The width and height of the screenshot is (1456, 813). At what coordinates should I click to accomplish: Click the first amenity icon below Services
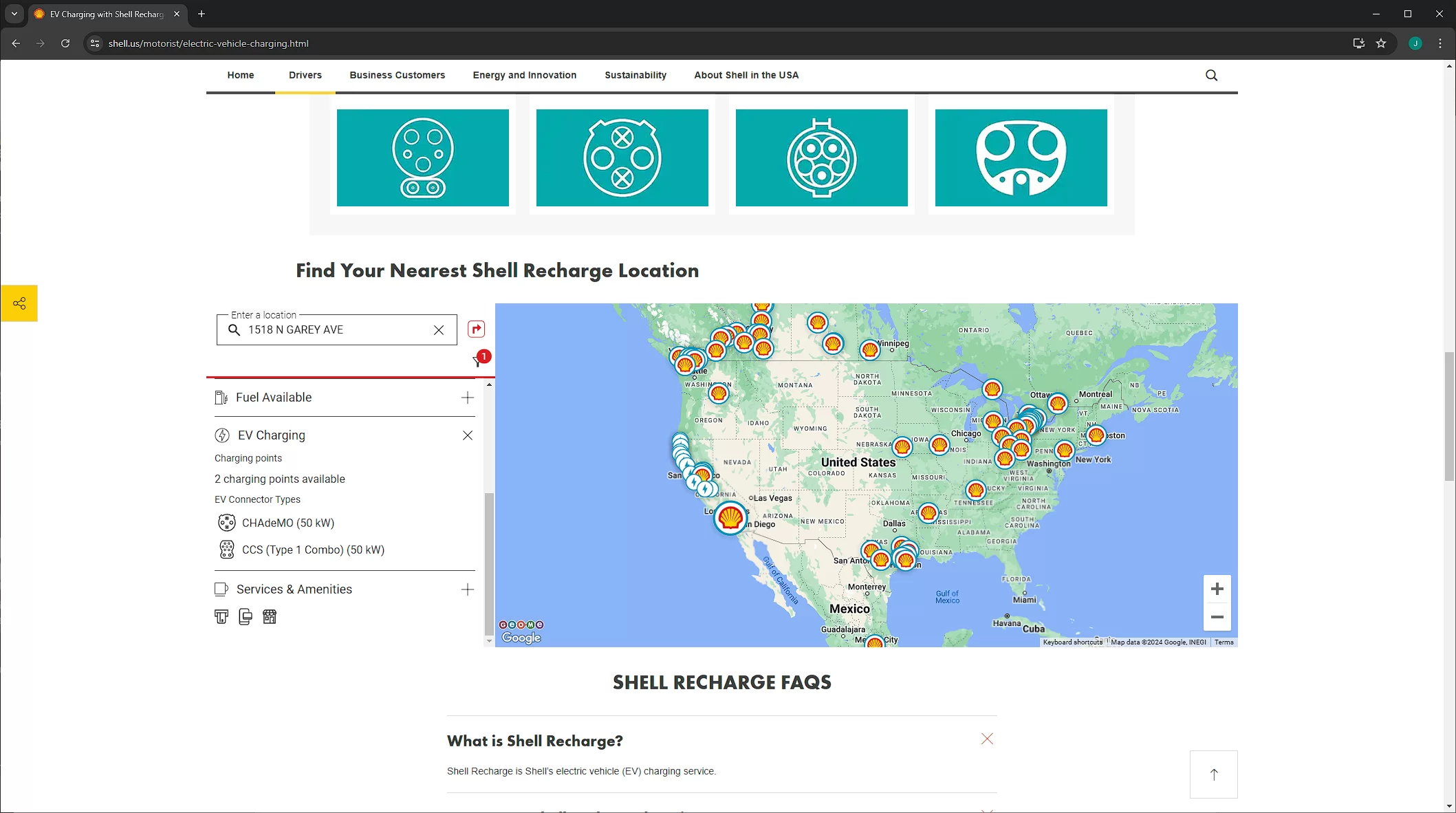tap(221, 617)
